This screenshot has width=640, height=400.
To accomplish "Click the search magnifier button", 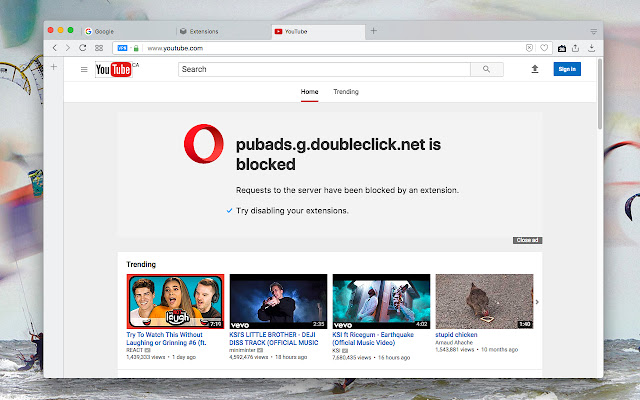I will click(487, 69).
